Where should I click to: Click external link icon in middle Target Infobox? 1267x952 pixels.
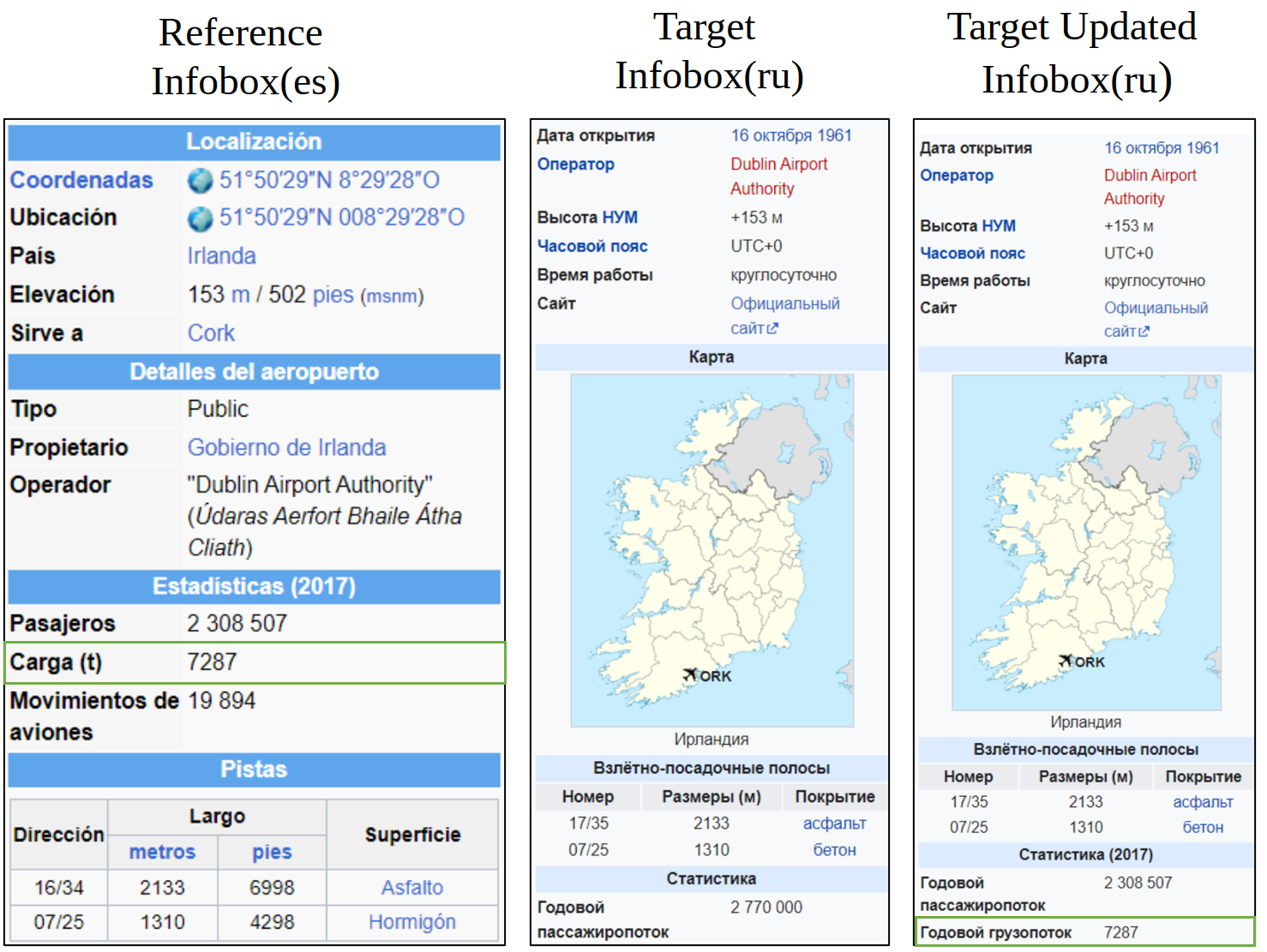tap(772, 328)
